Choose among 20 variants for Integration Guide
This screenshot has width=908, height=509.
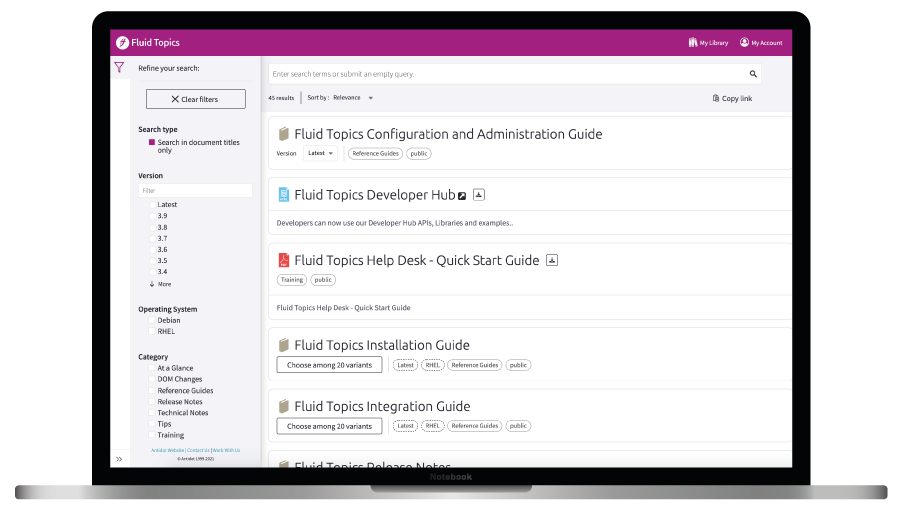pyautogui.click(x=329, y=426)
